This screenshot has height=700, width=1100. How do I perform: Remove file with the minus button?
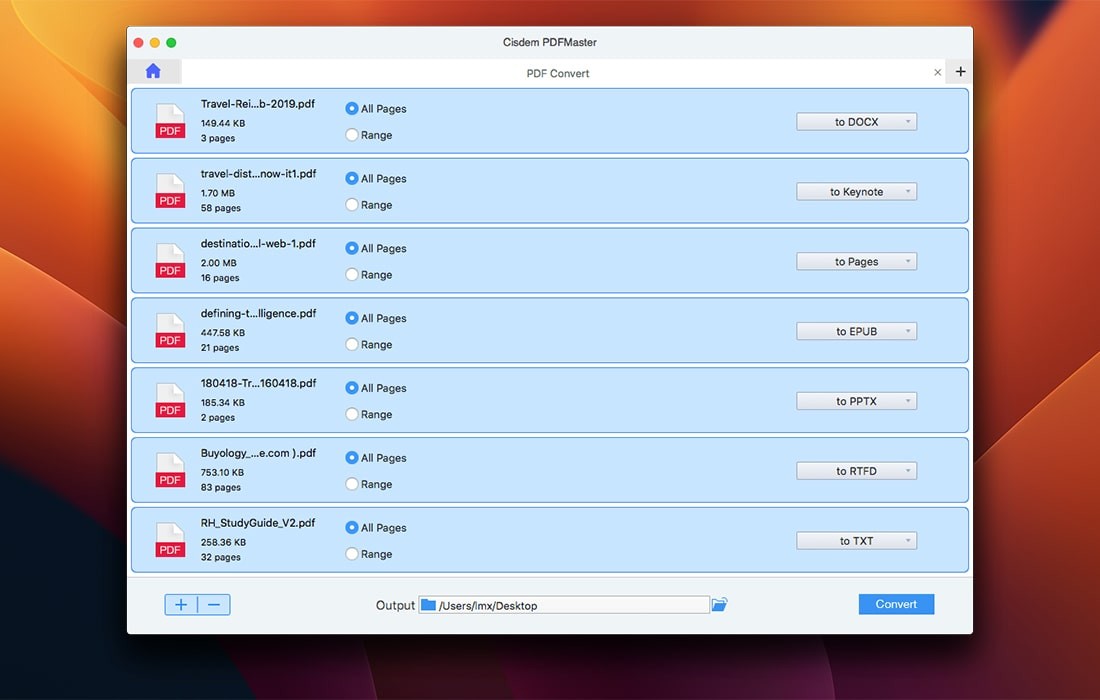coord(214,605)
